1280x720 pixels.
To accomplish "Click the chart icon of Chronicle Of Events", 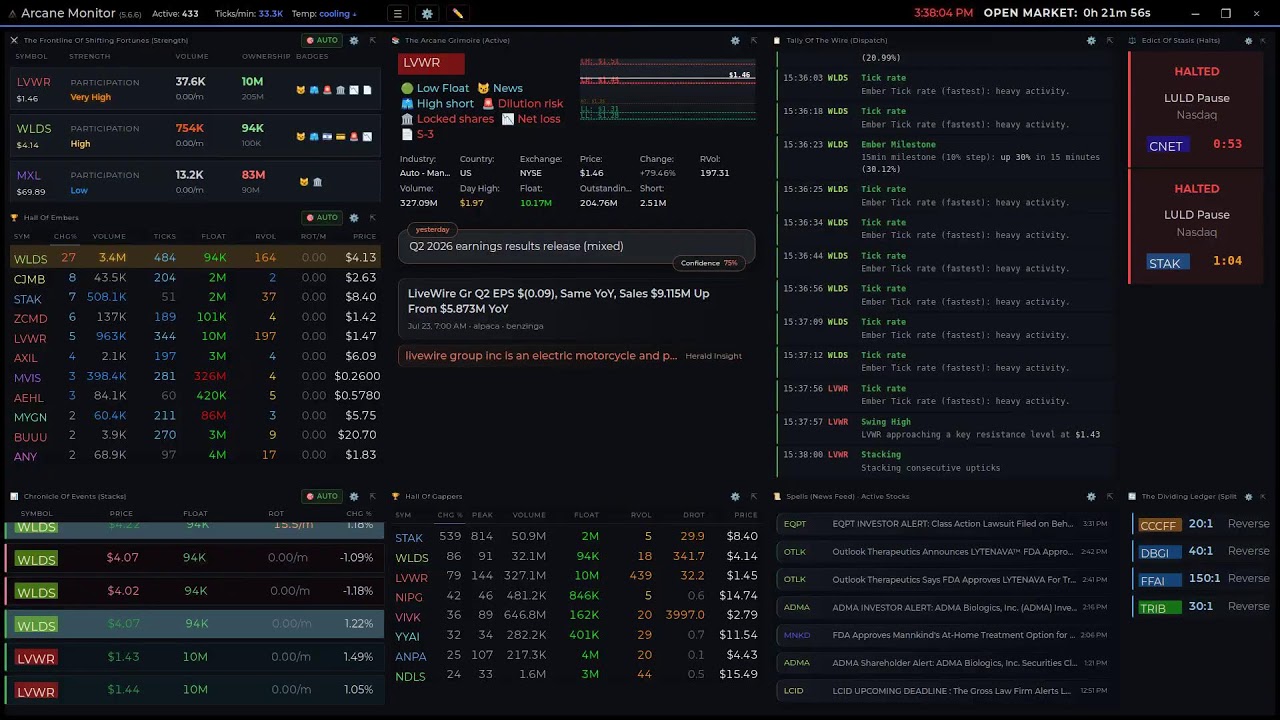I will click(14, 496).
